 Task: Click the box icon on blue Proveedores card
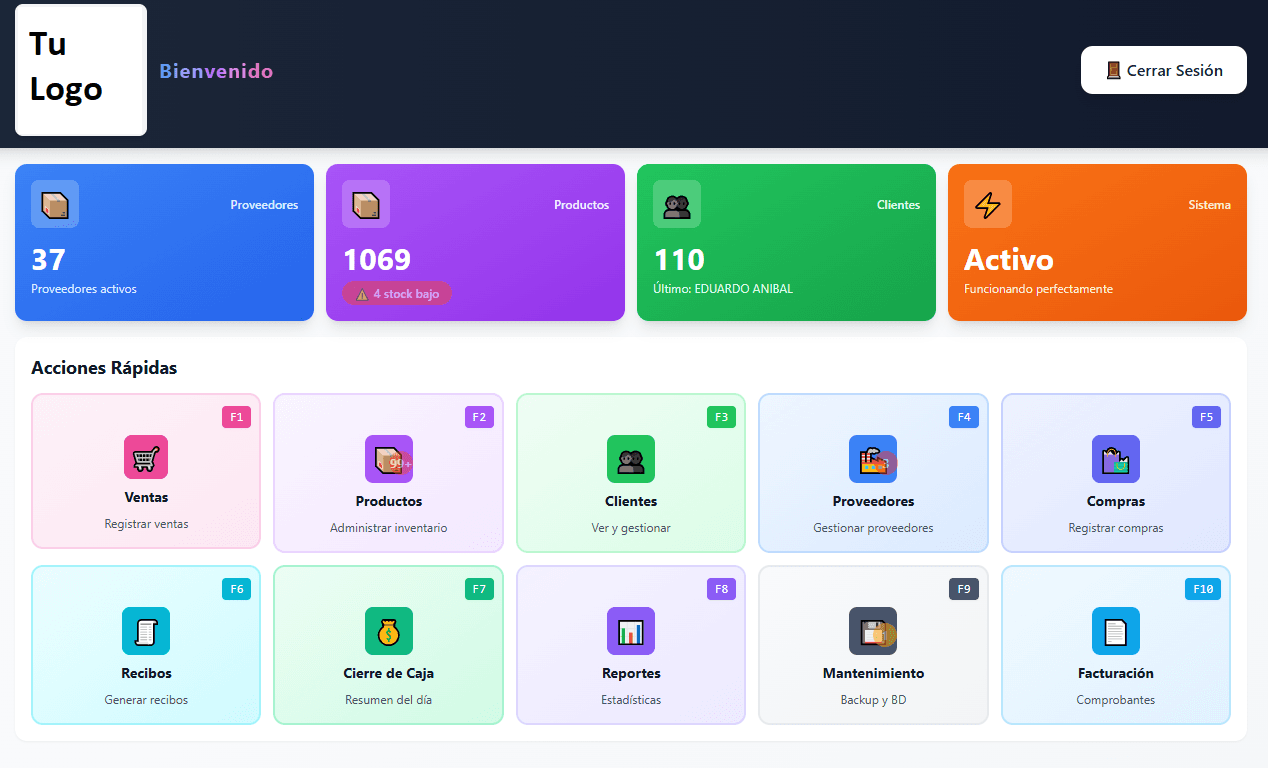click(x=55, y=204)
